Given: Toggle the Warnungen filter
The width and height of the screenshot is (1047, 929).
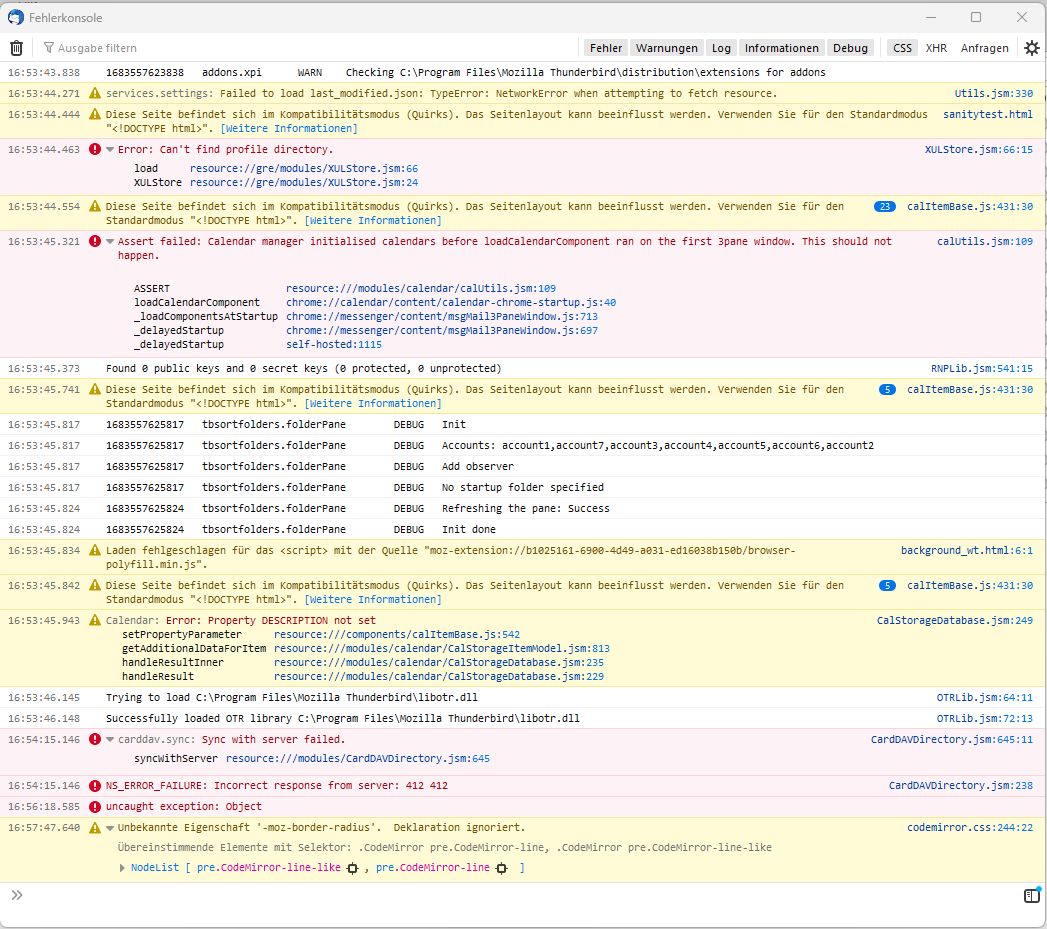Looking at the screenshot, I should 667,48.
